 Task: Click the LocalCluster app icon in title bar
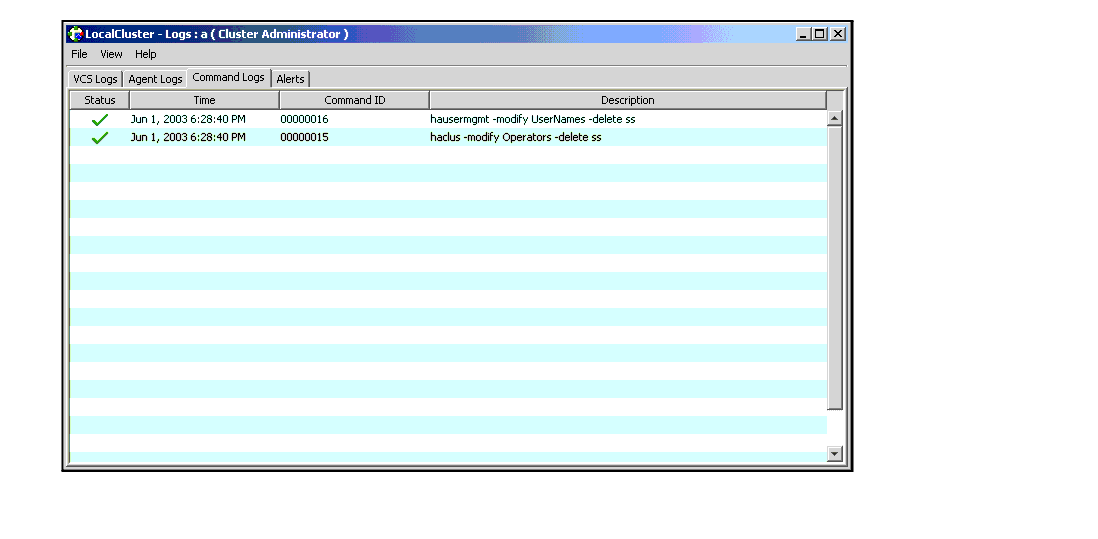click(x=75, y=33)
